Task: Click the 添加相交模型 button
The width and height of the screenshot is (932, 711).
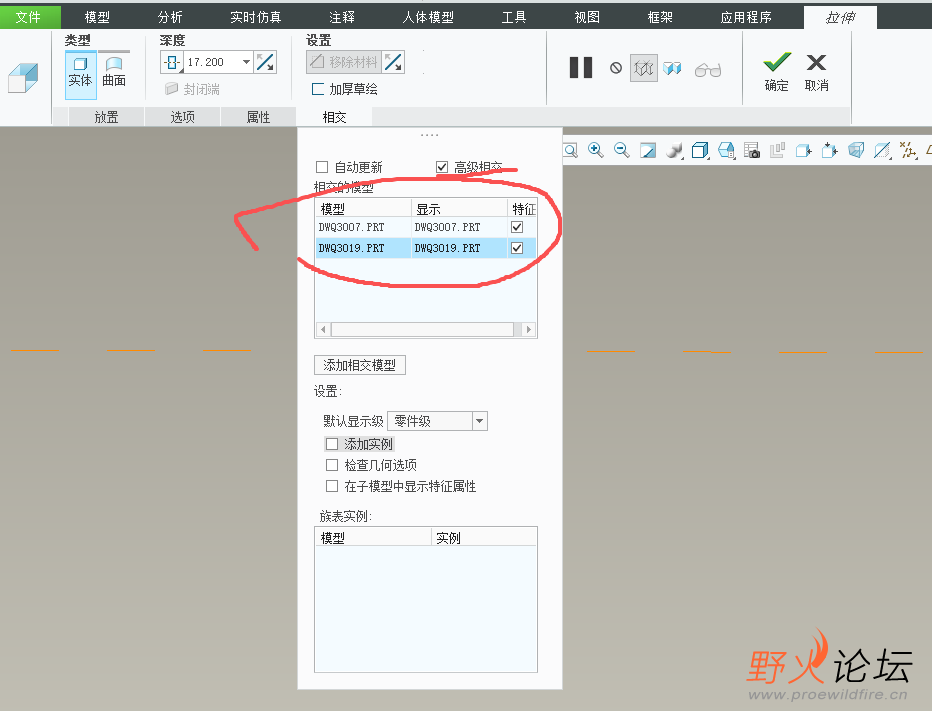Action: (x=360, y=364)
